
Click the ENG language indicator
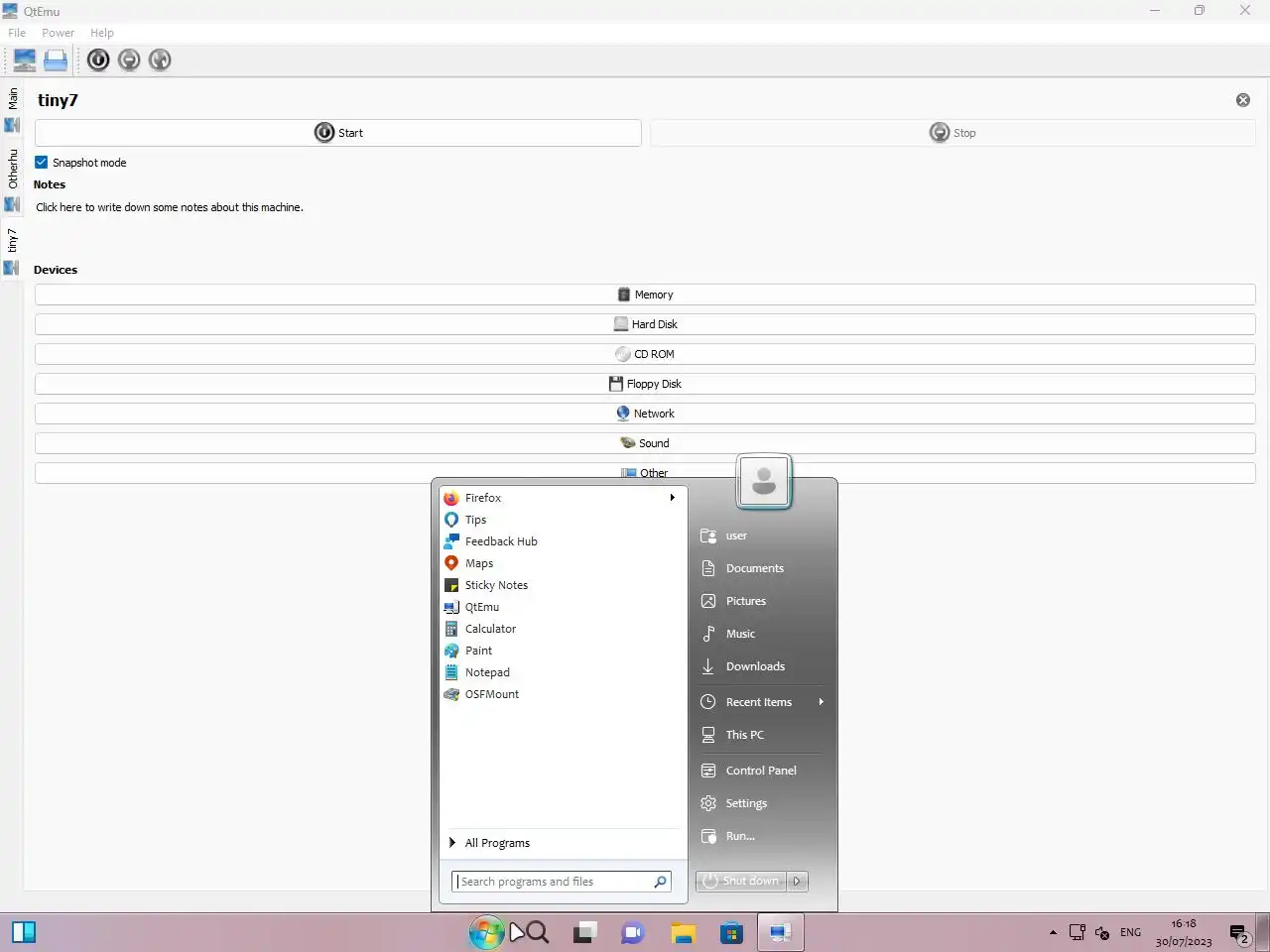click(1130, 932)
